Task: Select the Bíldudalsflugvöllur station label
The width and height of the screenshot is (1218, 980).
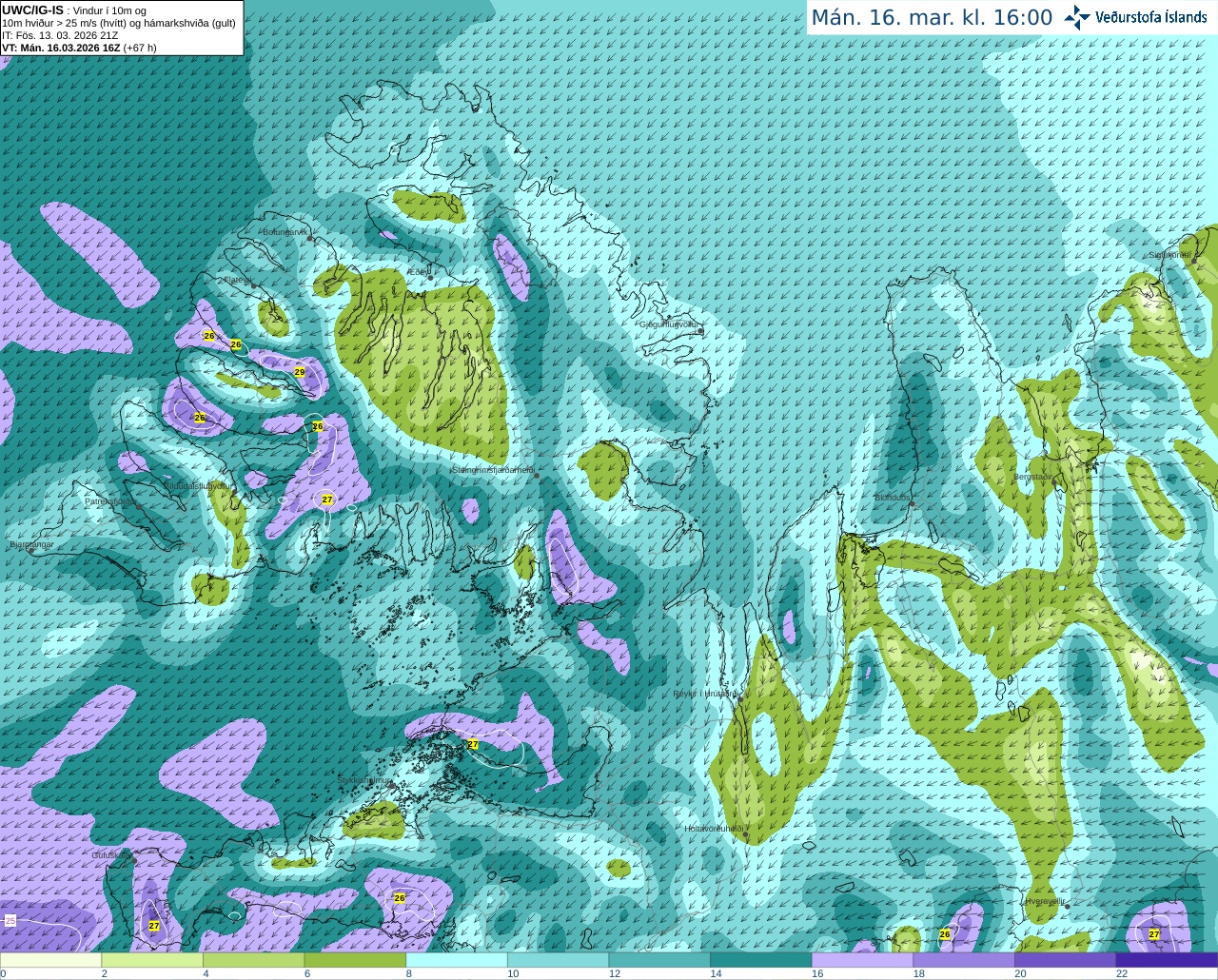Action: pos(196,485)
